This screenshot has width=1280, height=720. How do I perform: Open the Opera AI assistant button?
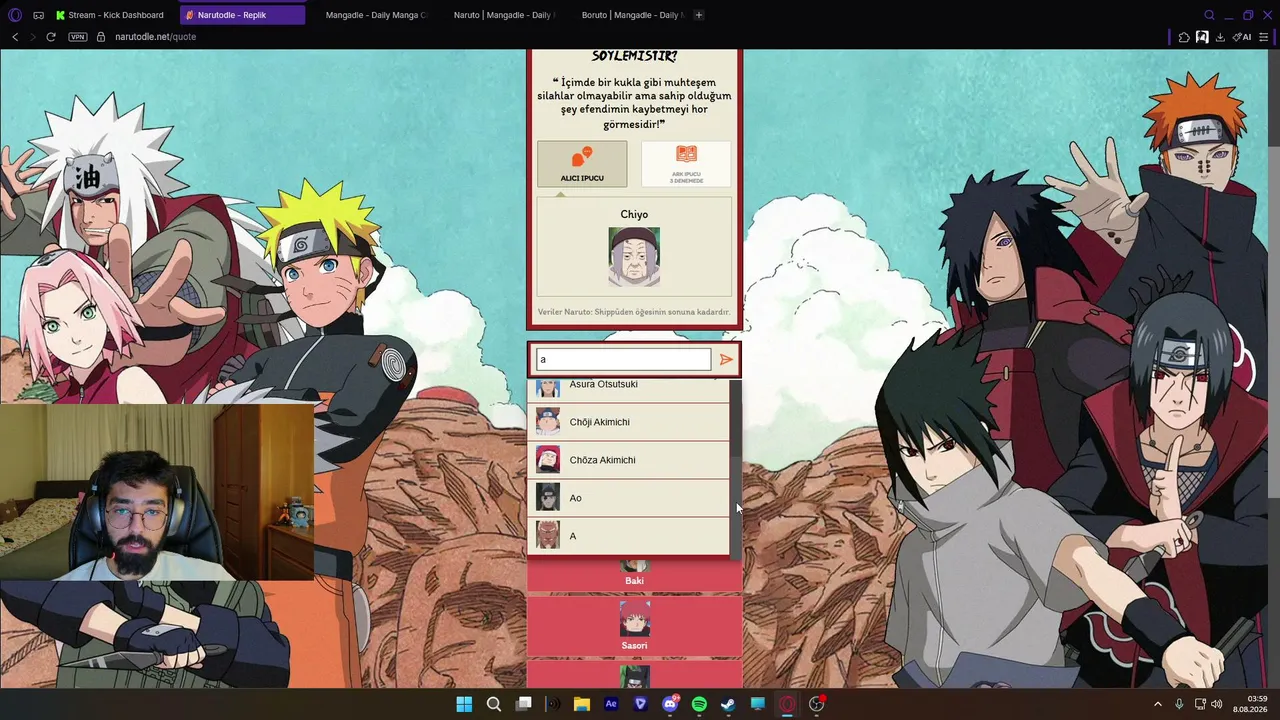point(1242,37)
